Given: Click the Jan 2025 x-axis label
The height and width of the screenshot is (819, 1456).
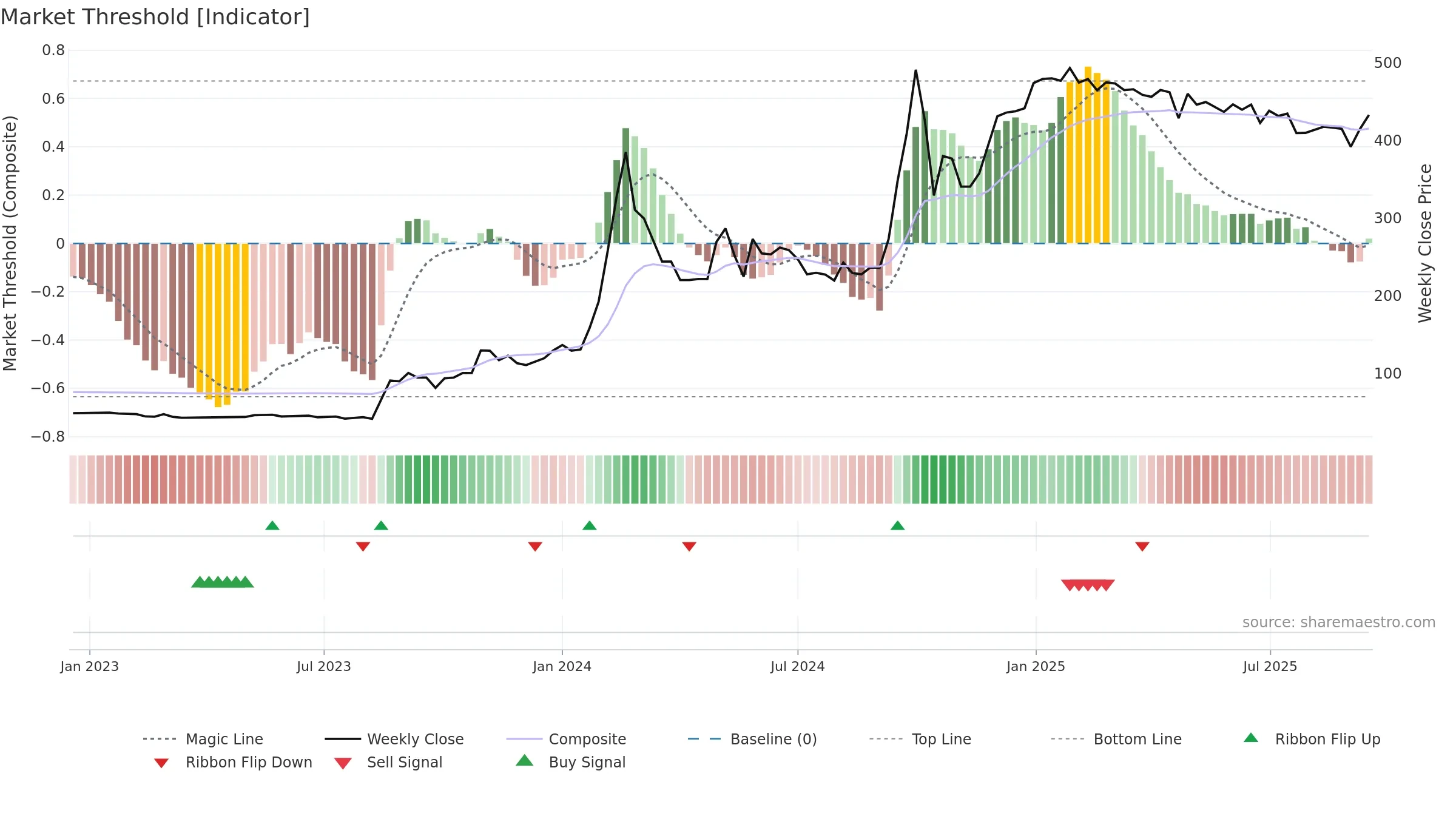Looking at the screenshot, I should pos(1036,666).
